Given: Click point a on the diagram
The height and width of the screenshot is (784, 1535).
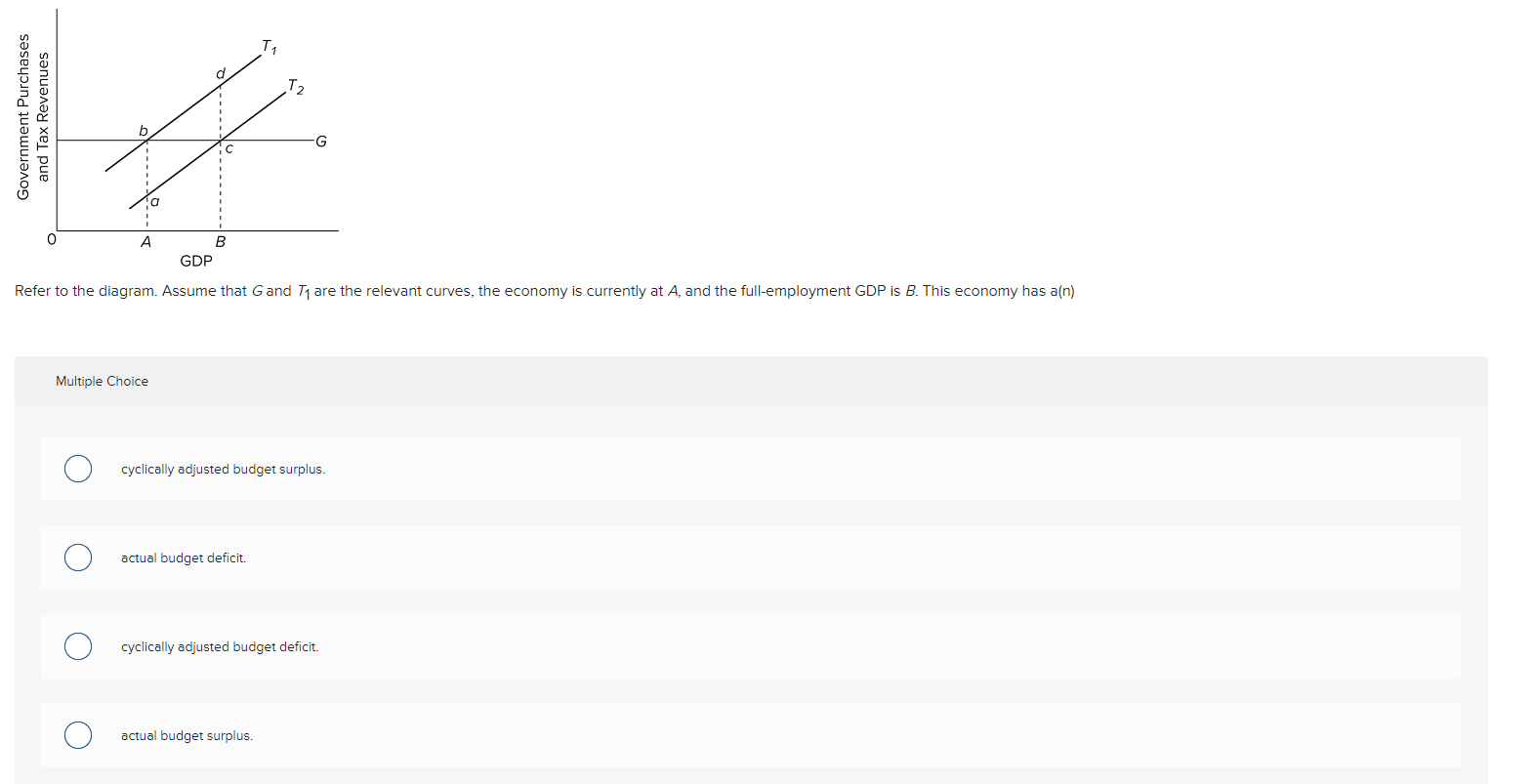Looking at the screenshot, I should [x=154, y=201].
